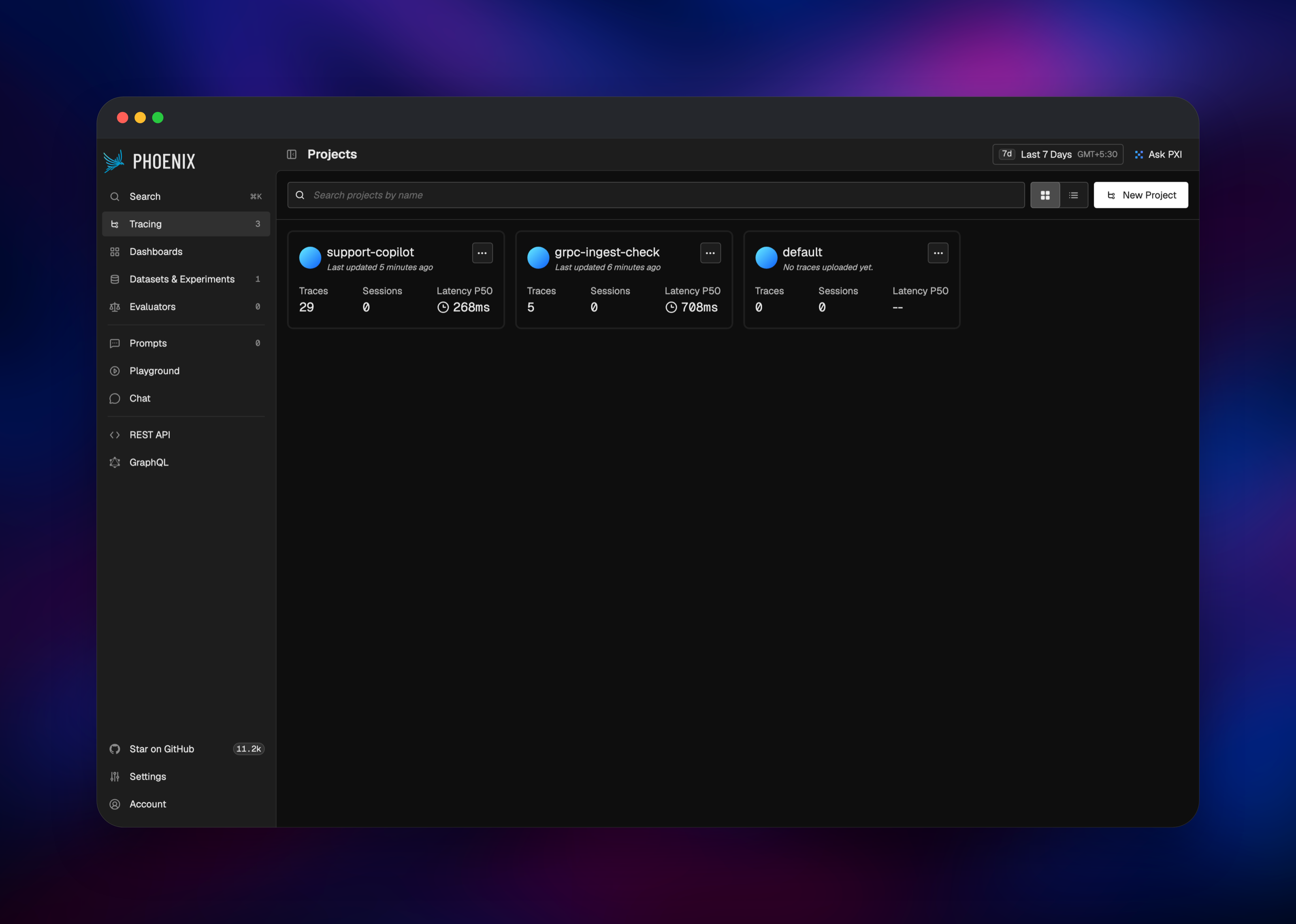The image size is (1296, 924).
Task: Collapse the sidebar with the panel icon
Action: pos(292,154)
